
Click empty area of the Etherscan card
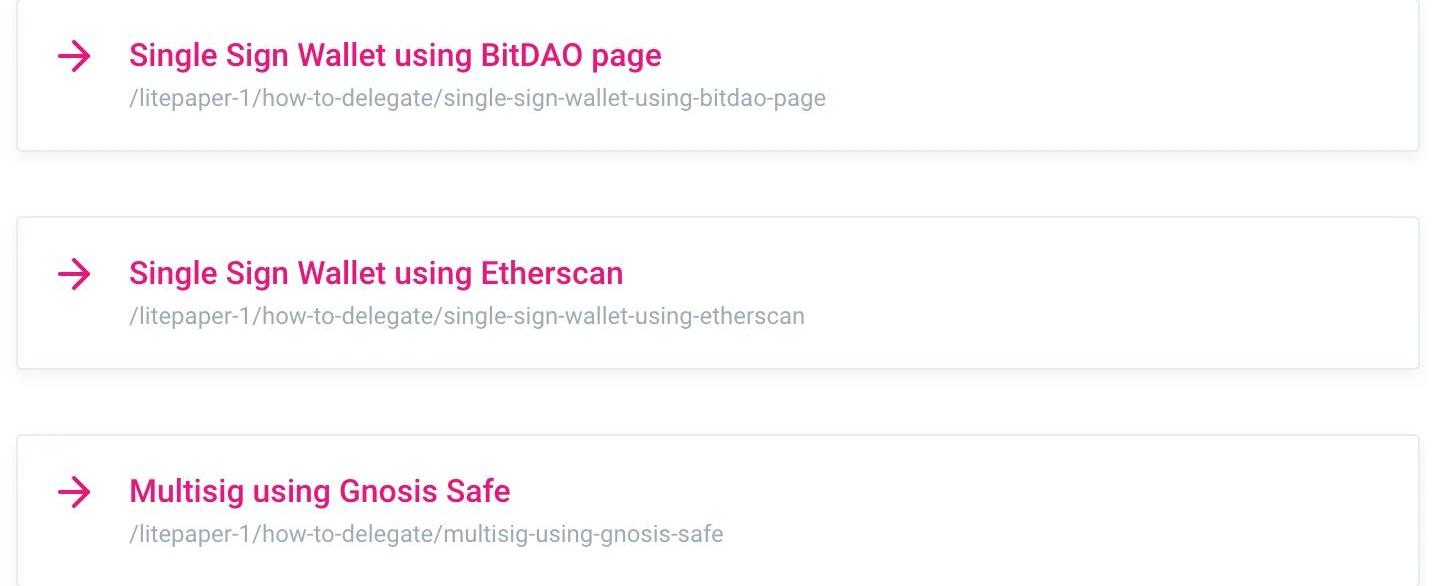pos(1100,294)
